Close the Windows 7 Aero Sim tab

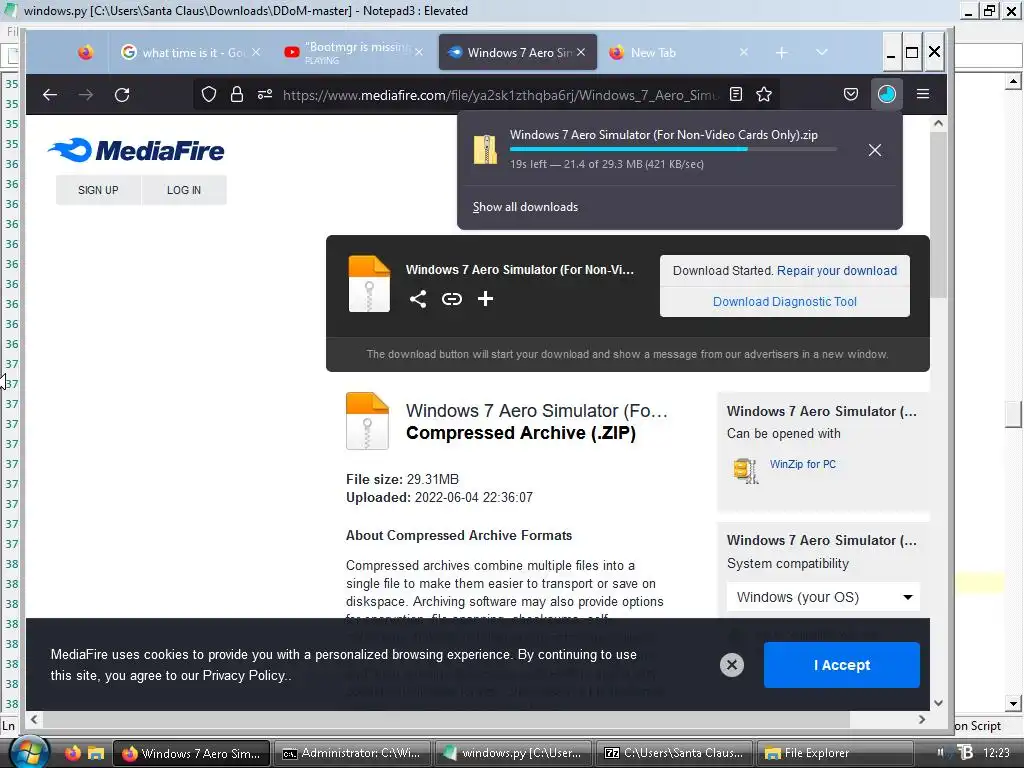[x=581, y=52]
